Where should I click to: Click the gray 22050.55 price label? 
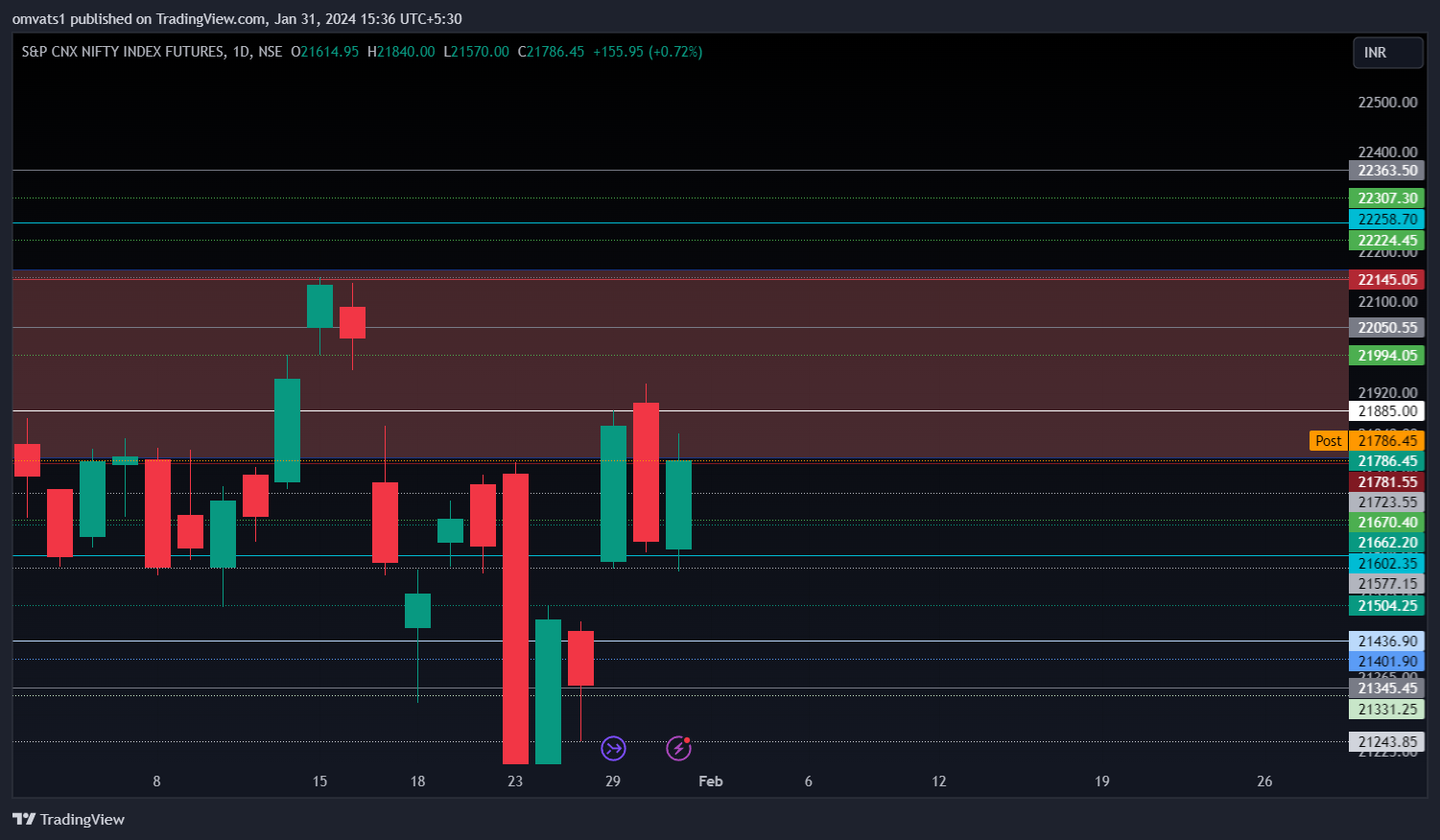click(x=1387, y=328)
